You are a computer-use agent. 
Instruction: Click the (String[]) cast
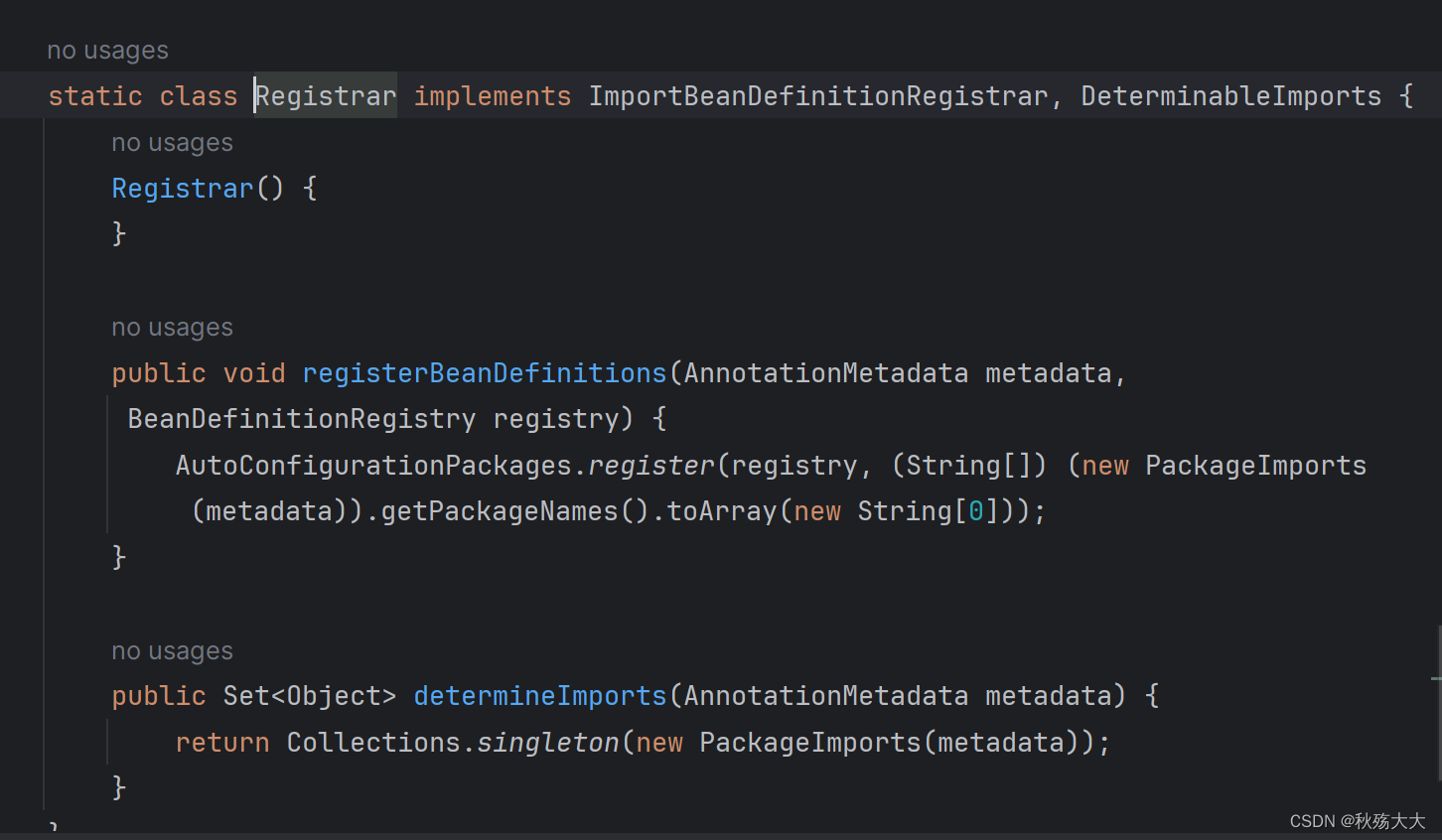click(969, 466)
